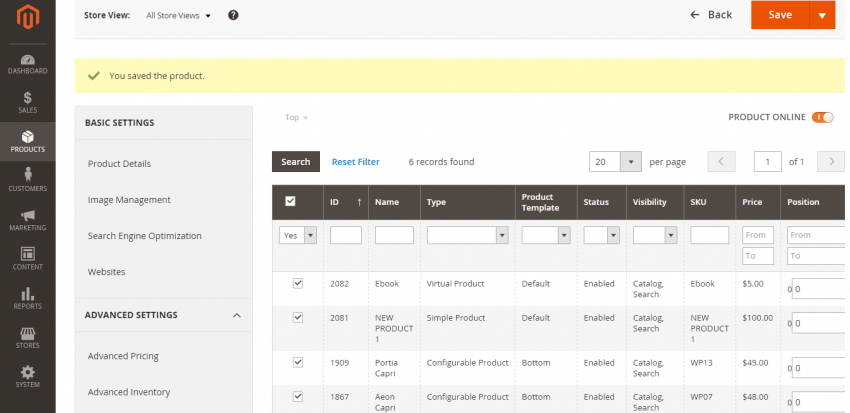Click the Search button
Screen dimensions: 850x413
[296, 162]
